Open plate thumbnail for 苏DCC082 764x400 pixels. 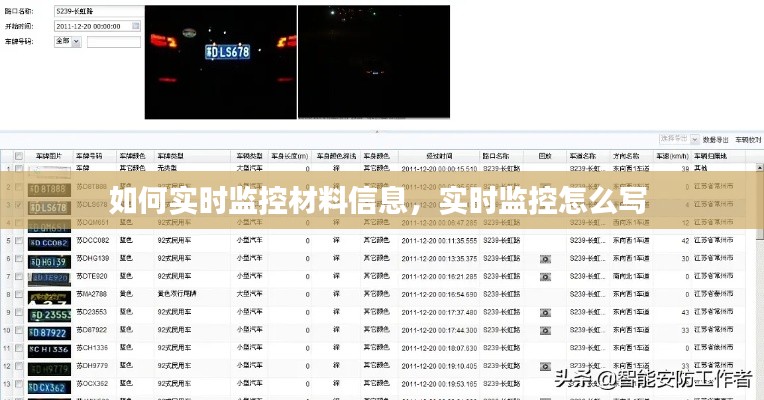coord(47,241)
